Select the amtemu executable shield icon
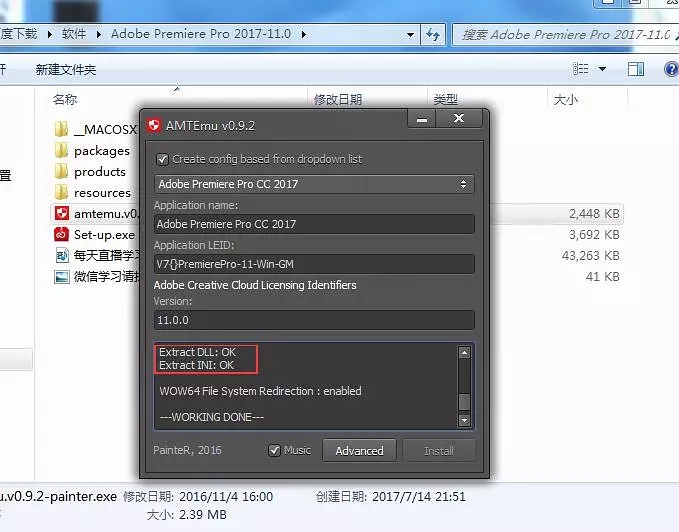 tap(62, 213)
